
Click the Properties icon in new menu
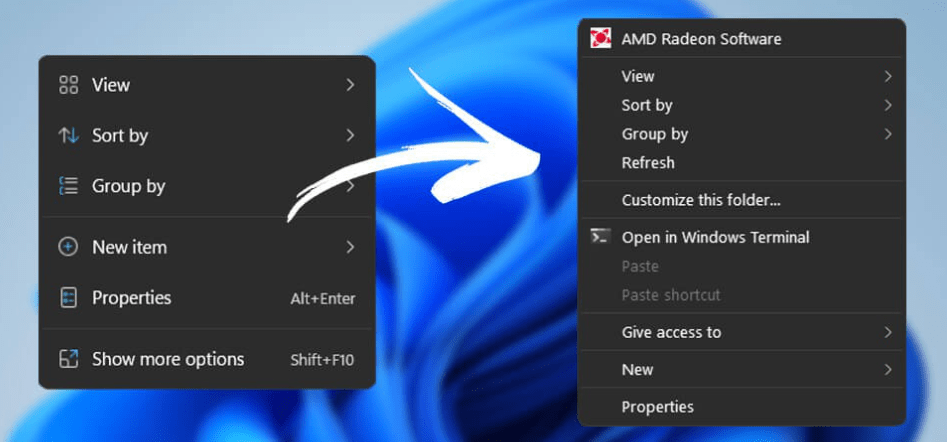click(x=69, y=298)
